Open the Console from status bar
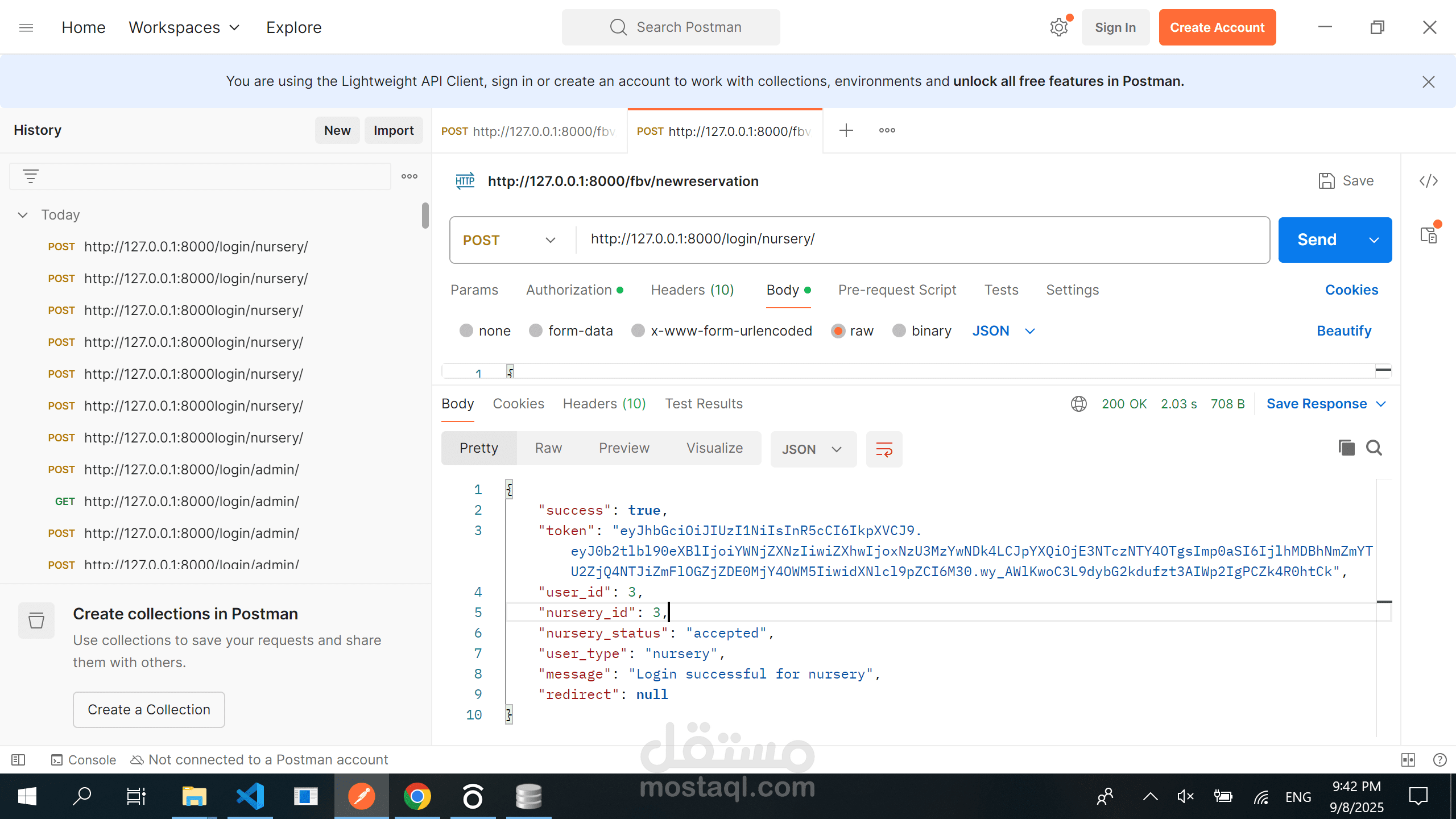The width and height of the screenshot is (1456, 819). pyautogui.click(x=84, y=760)
